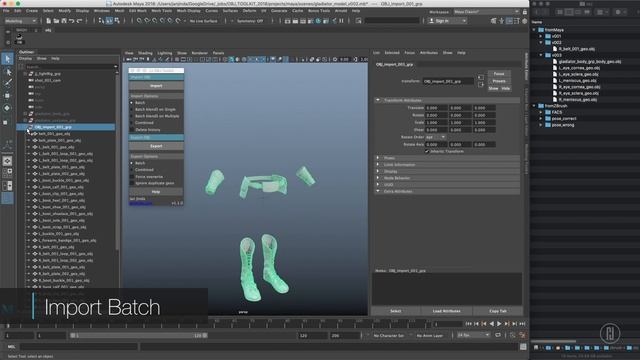Screen dimensions: 640x360
Task: Open the Modeling menu set dropdown
Action: (x=20, y=21)
